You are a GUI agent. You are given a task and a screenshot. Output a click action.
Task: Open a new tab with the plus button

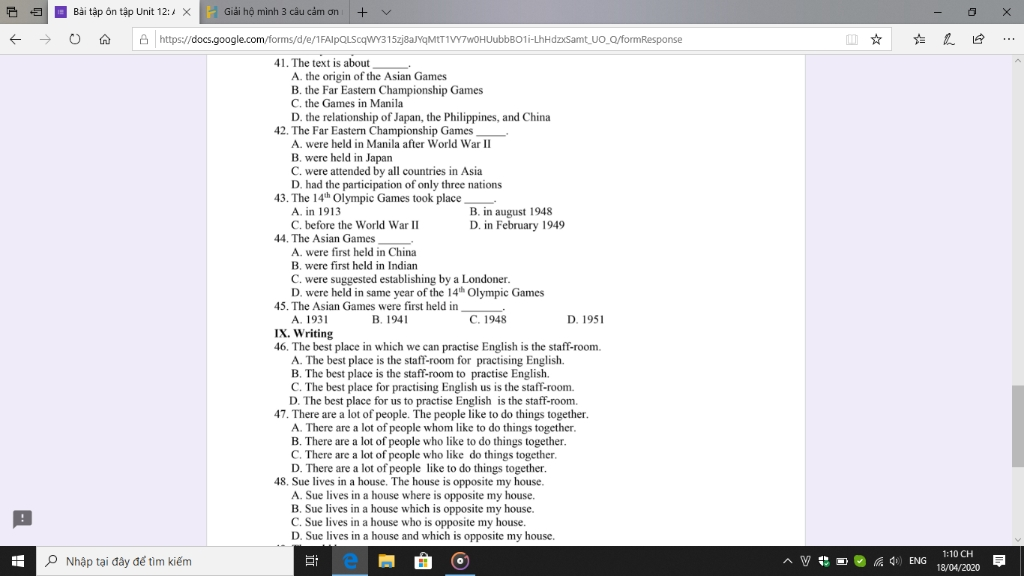coord(362,12)
